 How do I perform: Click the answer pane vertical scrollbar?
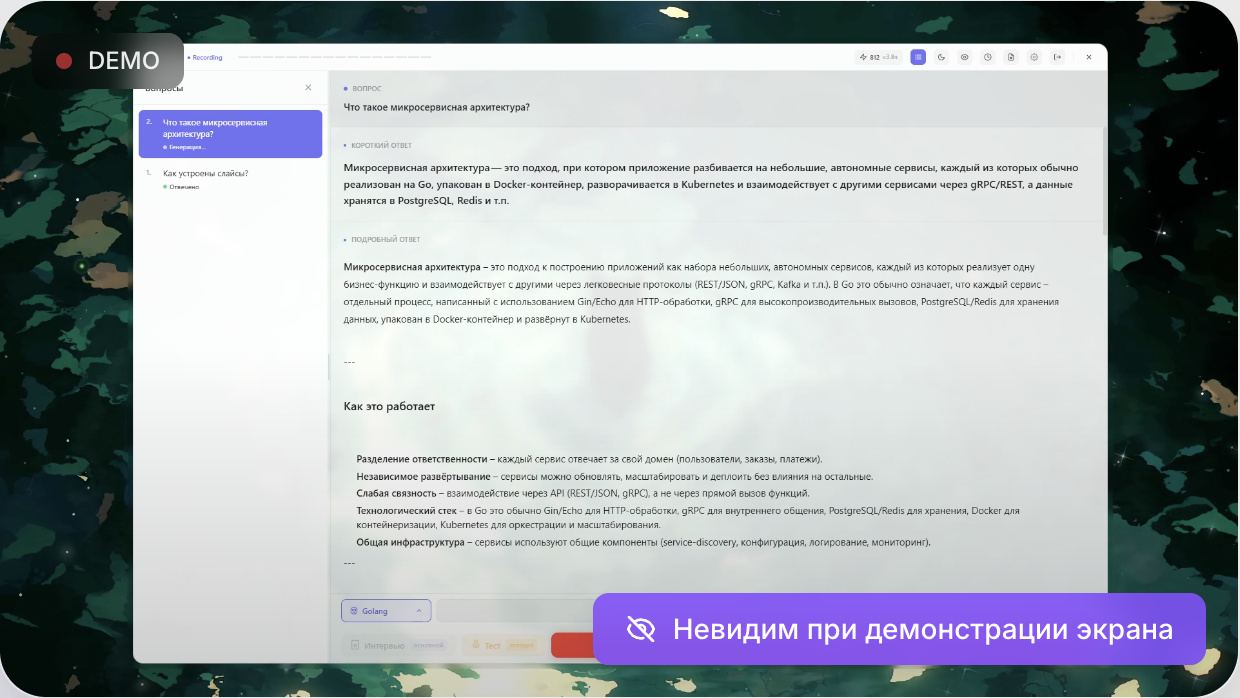point(1104,180)
